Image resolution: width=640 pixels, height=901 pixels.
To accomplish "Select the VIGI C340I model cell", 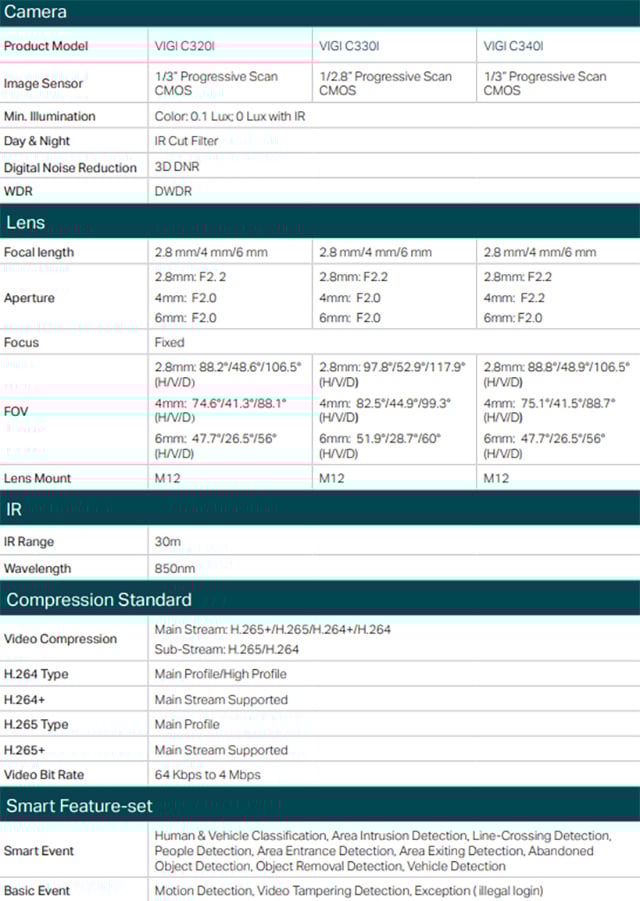I will (x=558, y=46).
